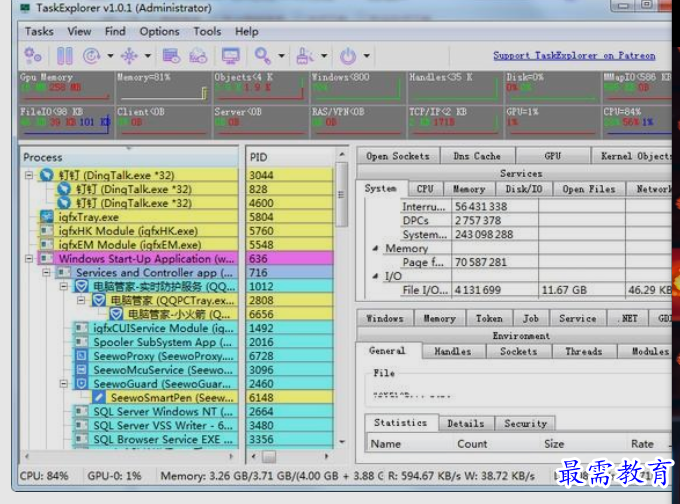Follow the Support TaskExplorer on Patreon link

(574, 56)
